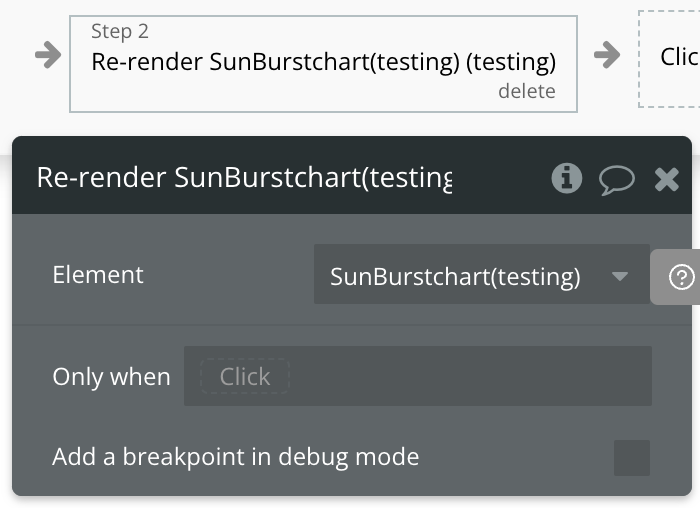Click empty area of Only when expression field
This screenshot has width=700, height=508.
(x=470, y=376)
